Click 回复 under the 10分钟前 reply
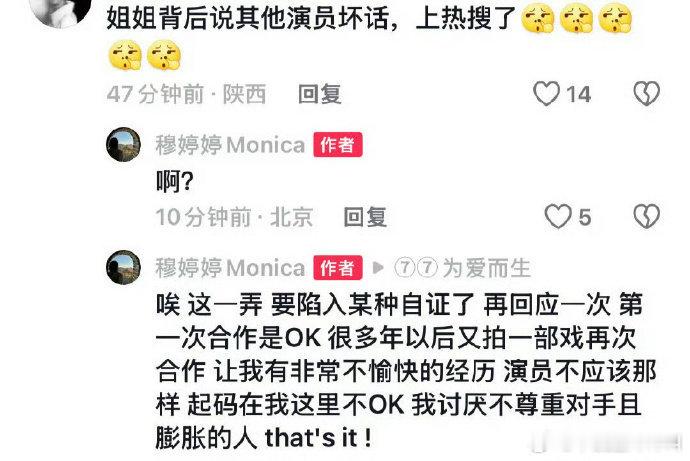 click(x=365, y=217)
